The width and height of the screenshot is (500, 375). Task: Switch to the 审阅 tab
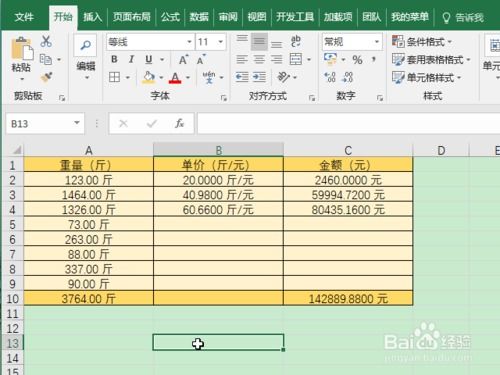[228, 17]
